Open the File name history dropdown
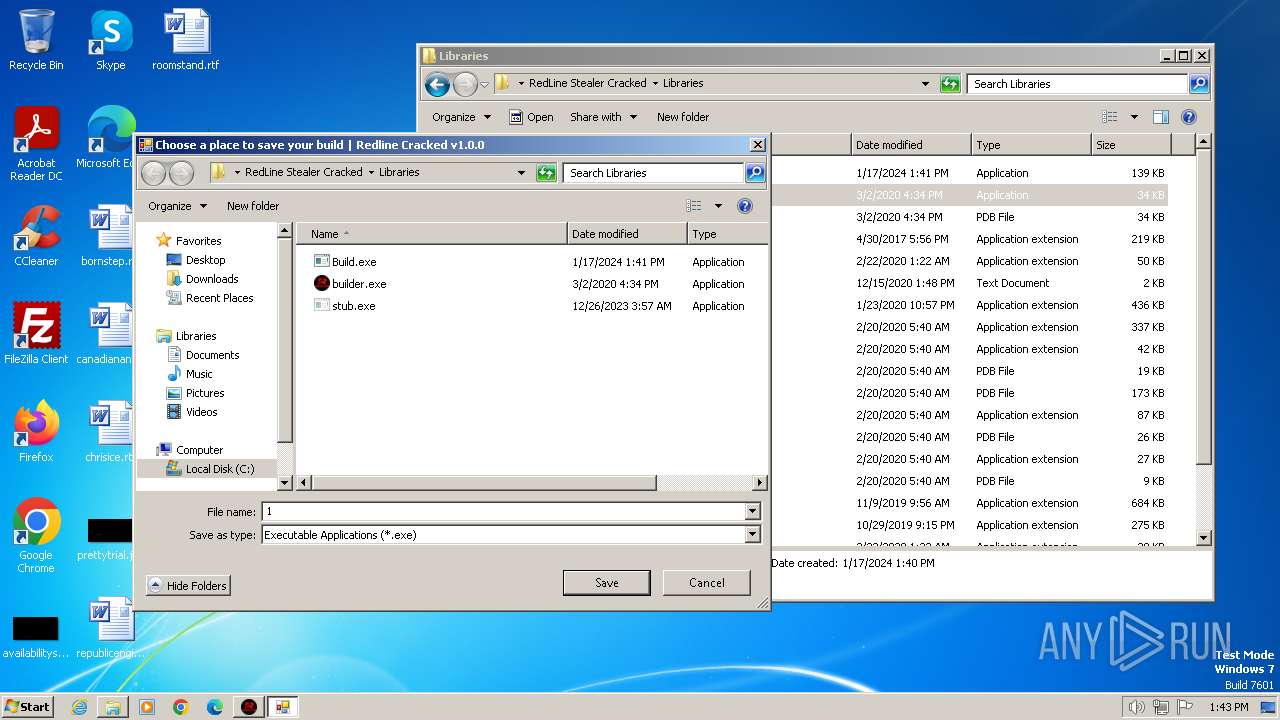This screenshot has height=720, width=1280. click(752, 512)
